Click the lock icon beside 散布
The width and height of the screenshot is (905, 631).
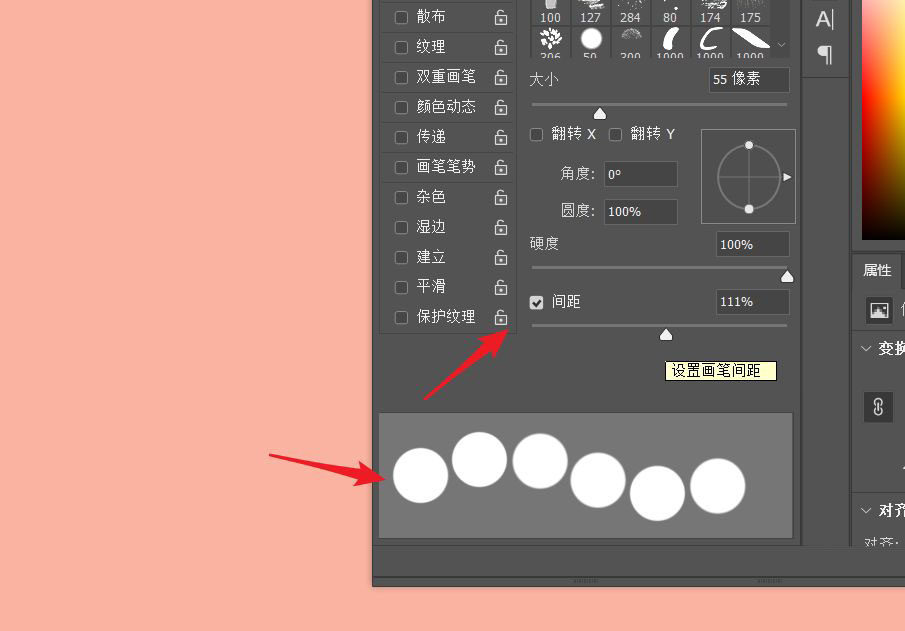(500, 17)
